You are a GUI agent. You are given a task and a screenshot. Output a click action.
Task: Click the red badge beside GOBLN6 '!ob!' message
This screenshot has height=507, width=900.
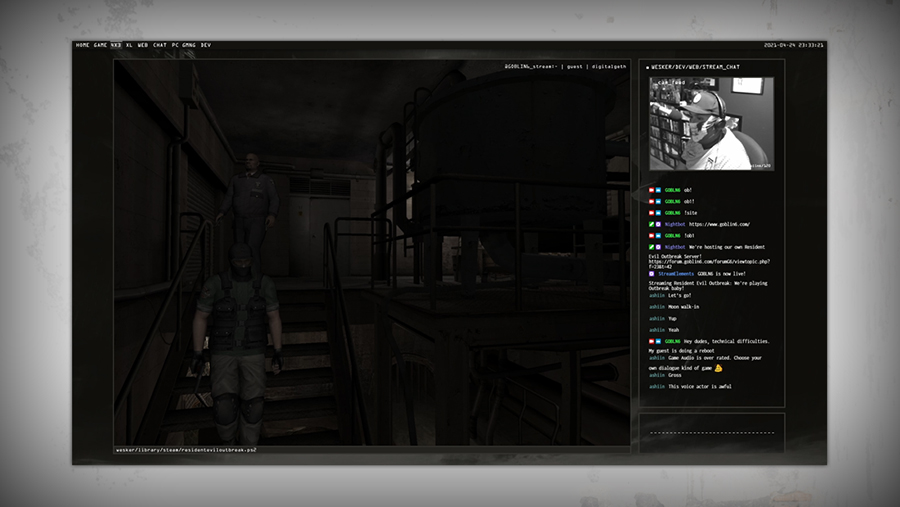coord(651,236)
